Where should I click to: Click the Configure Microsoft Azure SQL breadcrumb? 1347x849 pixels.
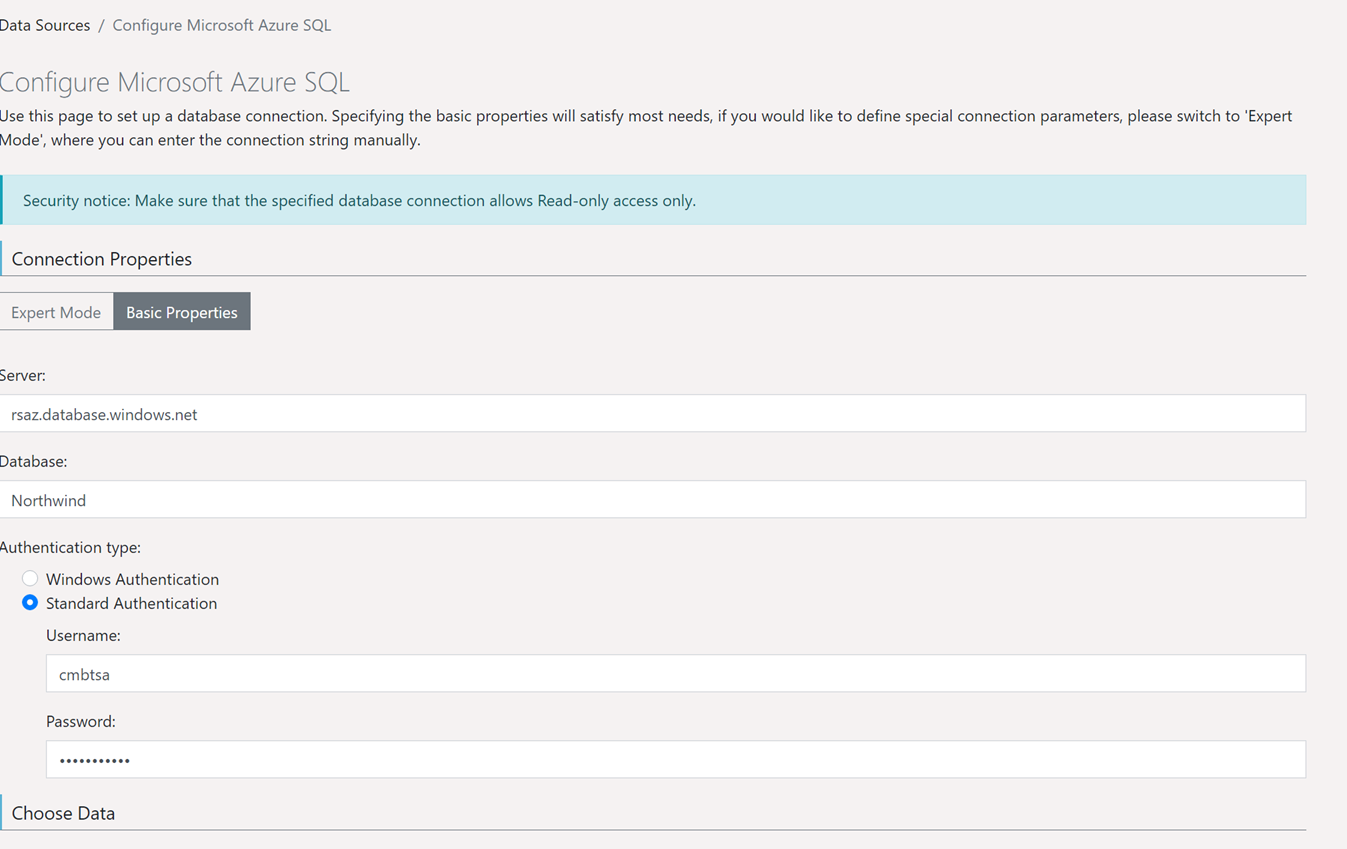pyautogui.click(x=221, y=24)
